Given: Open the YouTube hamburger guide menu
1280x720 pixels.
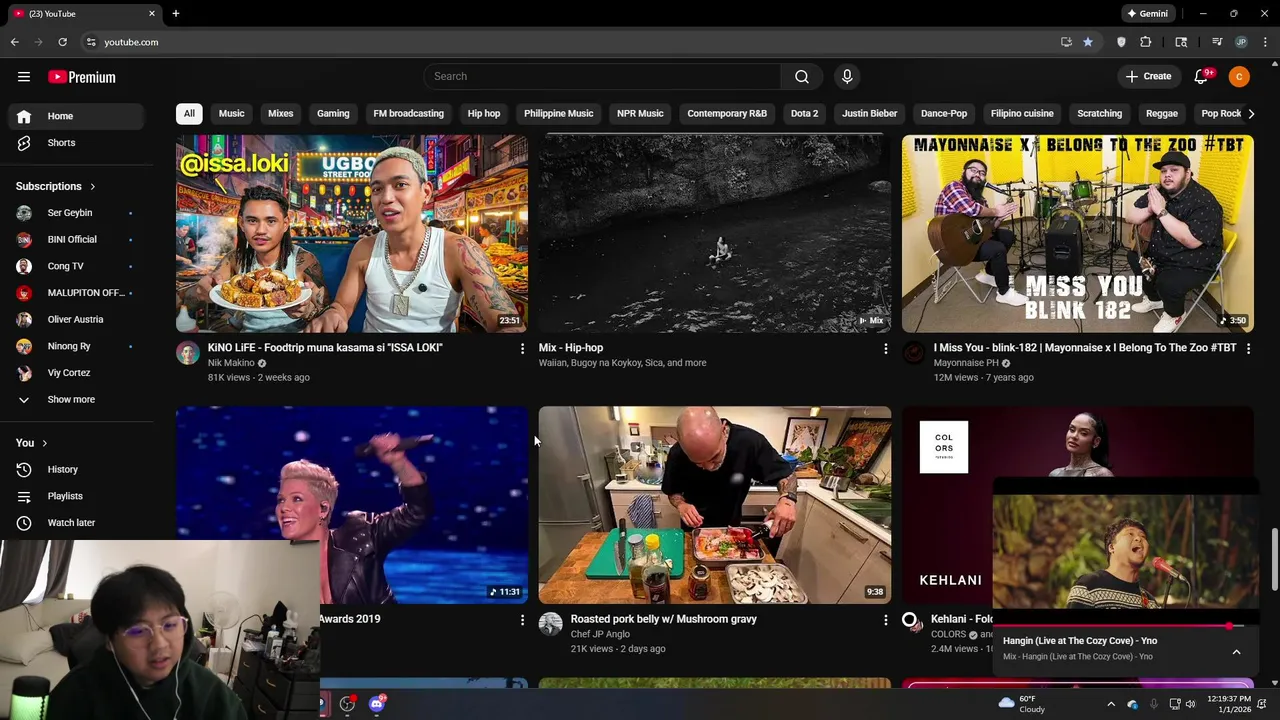Looking at the screenshot, I should [24, 76].
